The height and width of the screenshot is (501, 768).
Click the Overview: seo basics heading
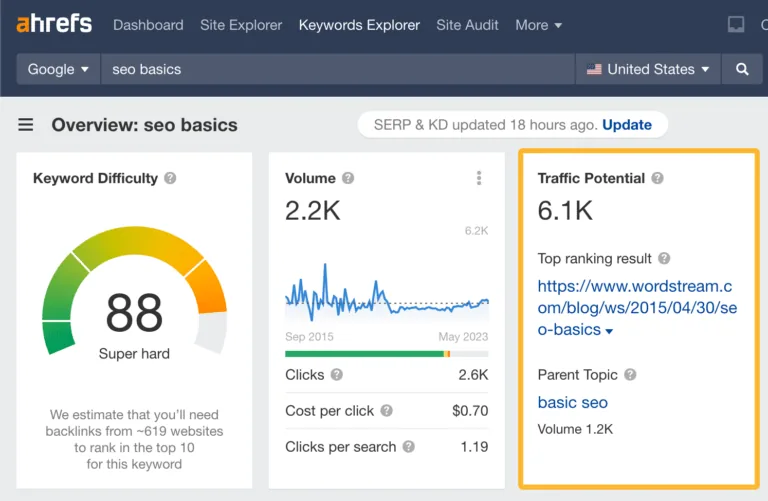tap(144, 125)
